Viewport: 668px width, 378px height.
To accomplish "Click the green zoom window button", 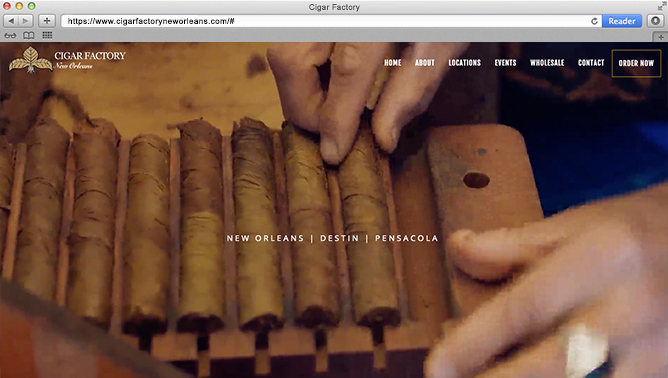I will pyautogui.click(x=32, y=6).
